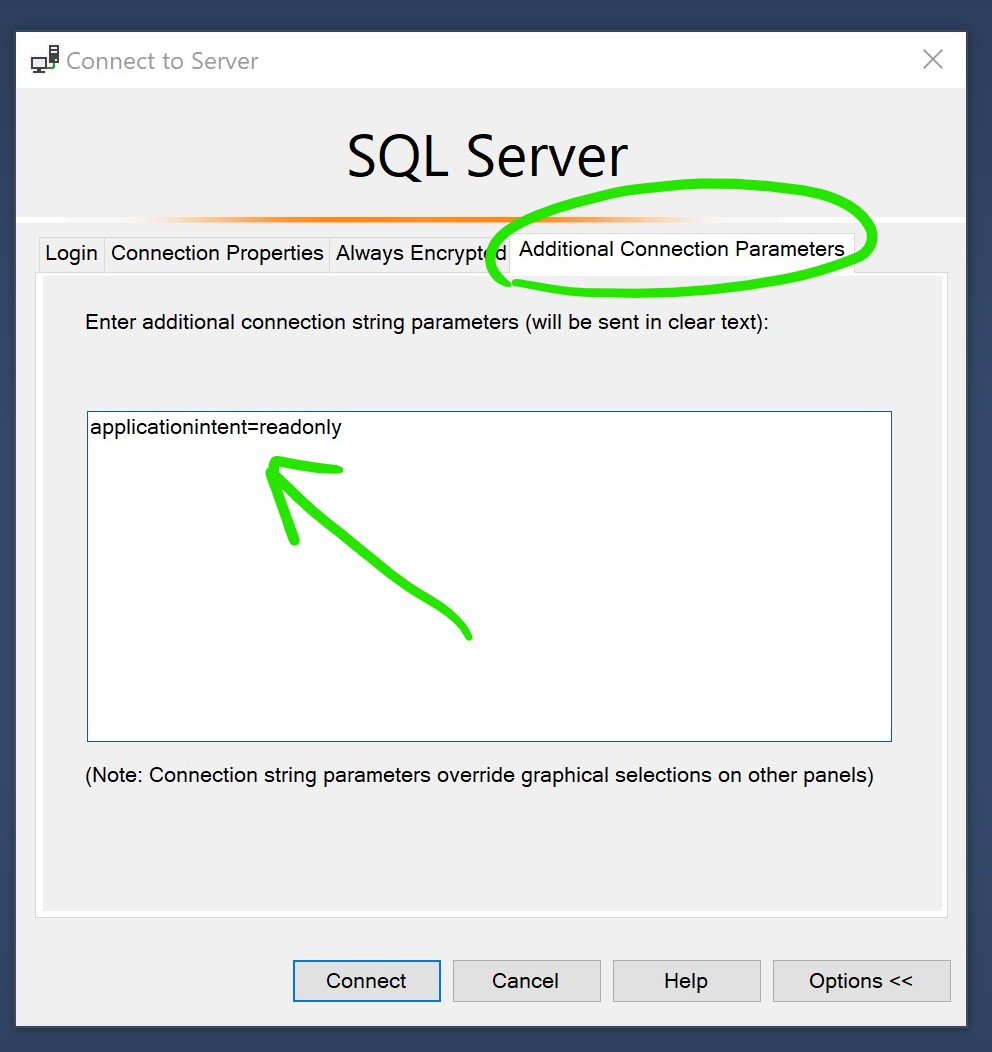Viewport: 992px width, 1052px height.
Task: Click Cancel to dismiss the dialog
Action: pyautogui.click(x=526, y=981)
